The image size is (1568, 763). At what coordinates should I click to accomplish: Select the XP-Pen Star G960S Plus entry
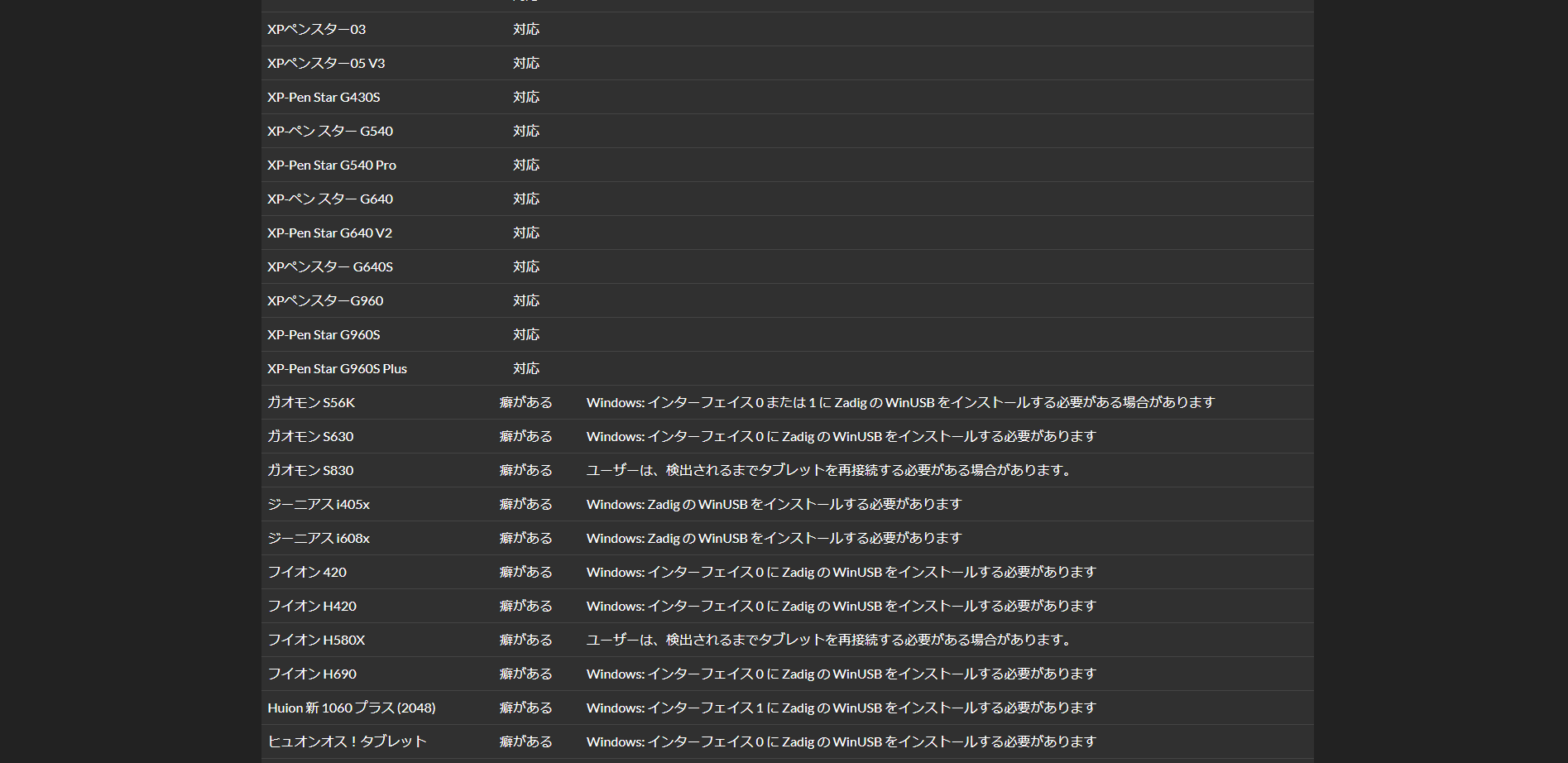click(337, 368)
